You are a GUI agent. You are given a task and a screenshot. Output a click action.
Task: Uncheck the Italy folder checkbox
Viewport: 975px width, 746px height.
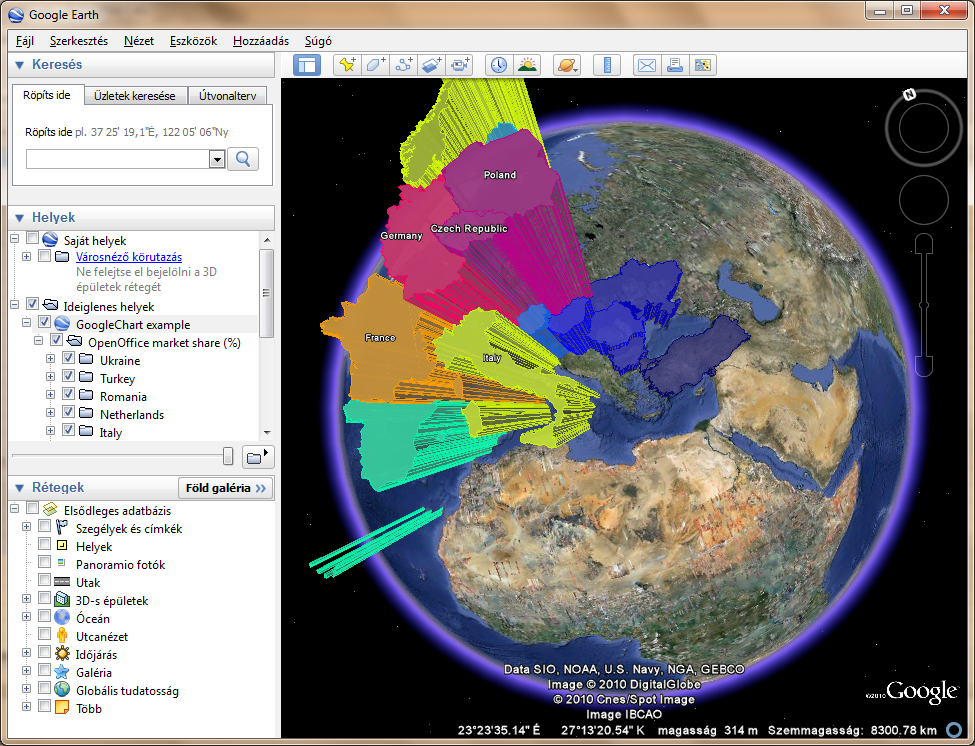point(68,431)
